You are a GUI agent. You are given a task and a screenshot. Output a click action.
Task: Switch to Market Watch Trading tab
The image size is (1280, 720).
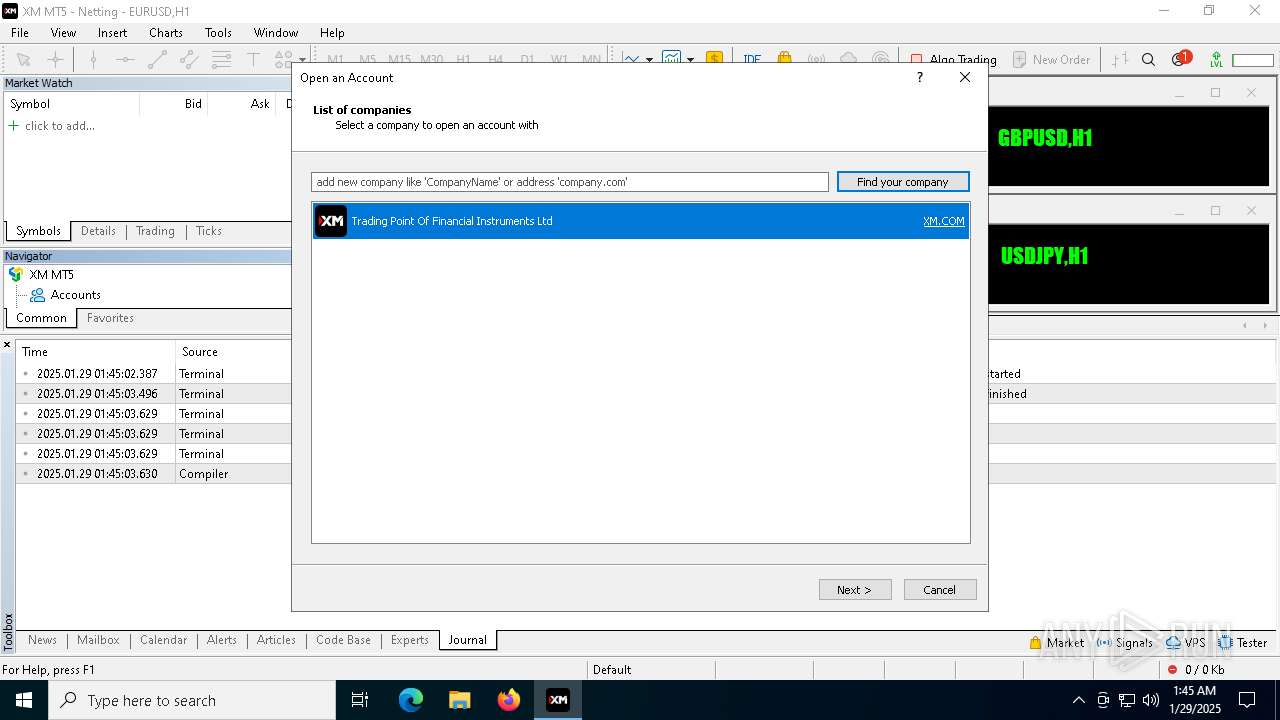pyautogui.click(x=155, y=231)
